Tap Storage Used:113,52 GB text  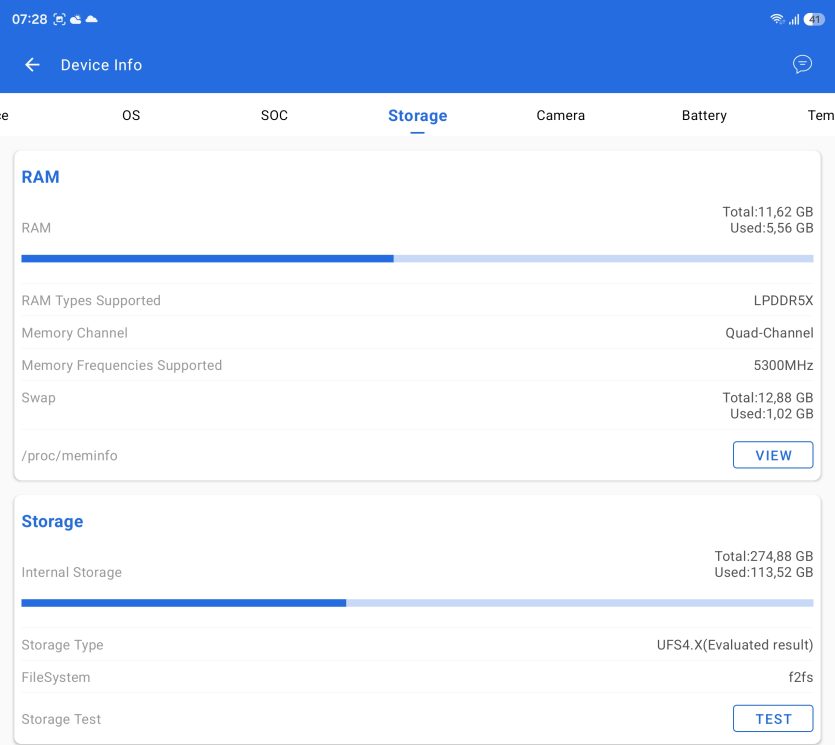(764, 572)
